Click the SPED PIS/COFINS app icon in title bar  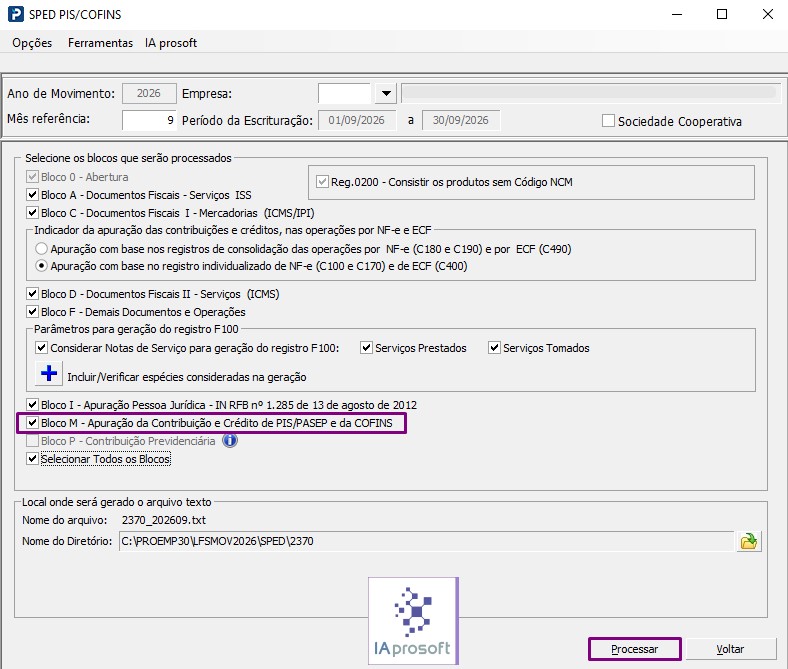coord(16,14)
